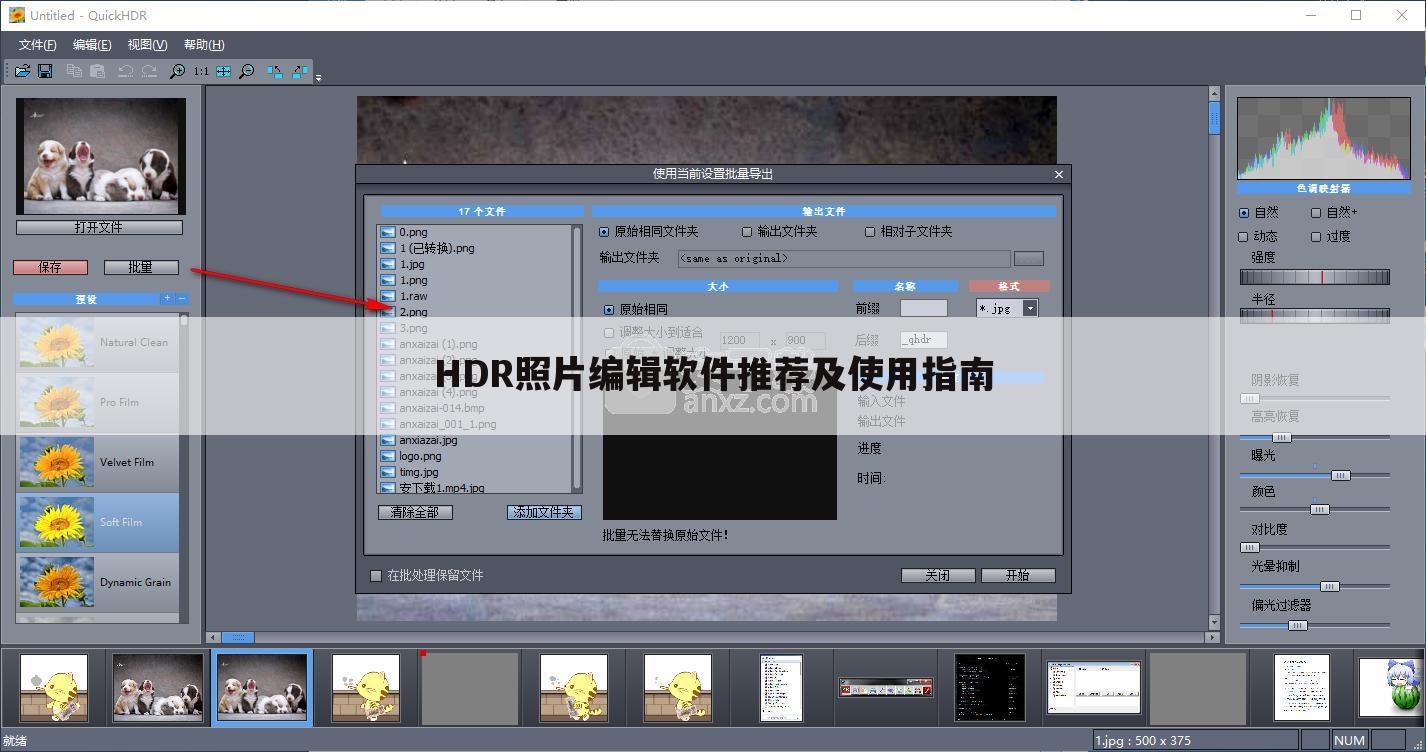Click the 关闭 button in dialog
Screen dimensions: 1426x752
tap(938, 575)
